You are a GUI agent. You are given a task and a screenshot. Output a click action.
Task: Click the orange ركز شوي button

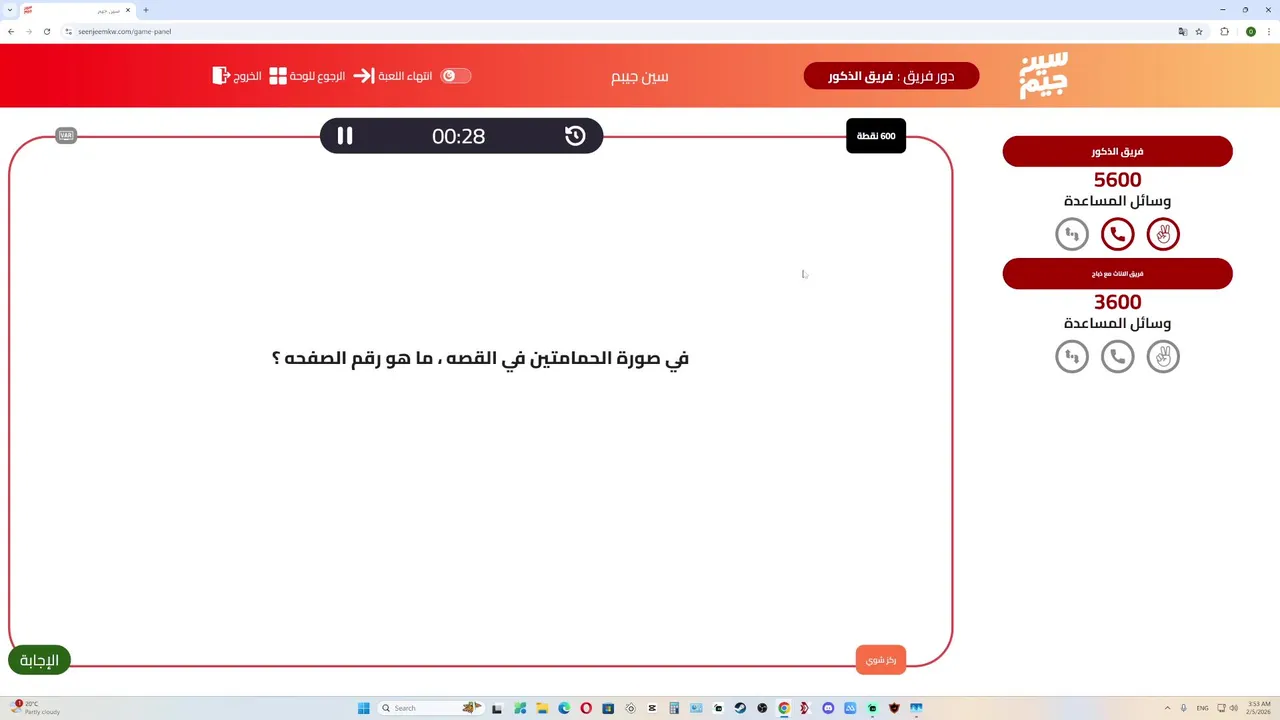(x=881, y=660)
